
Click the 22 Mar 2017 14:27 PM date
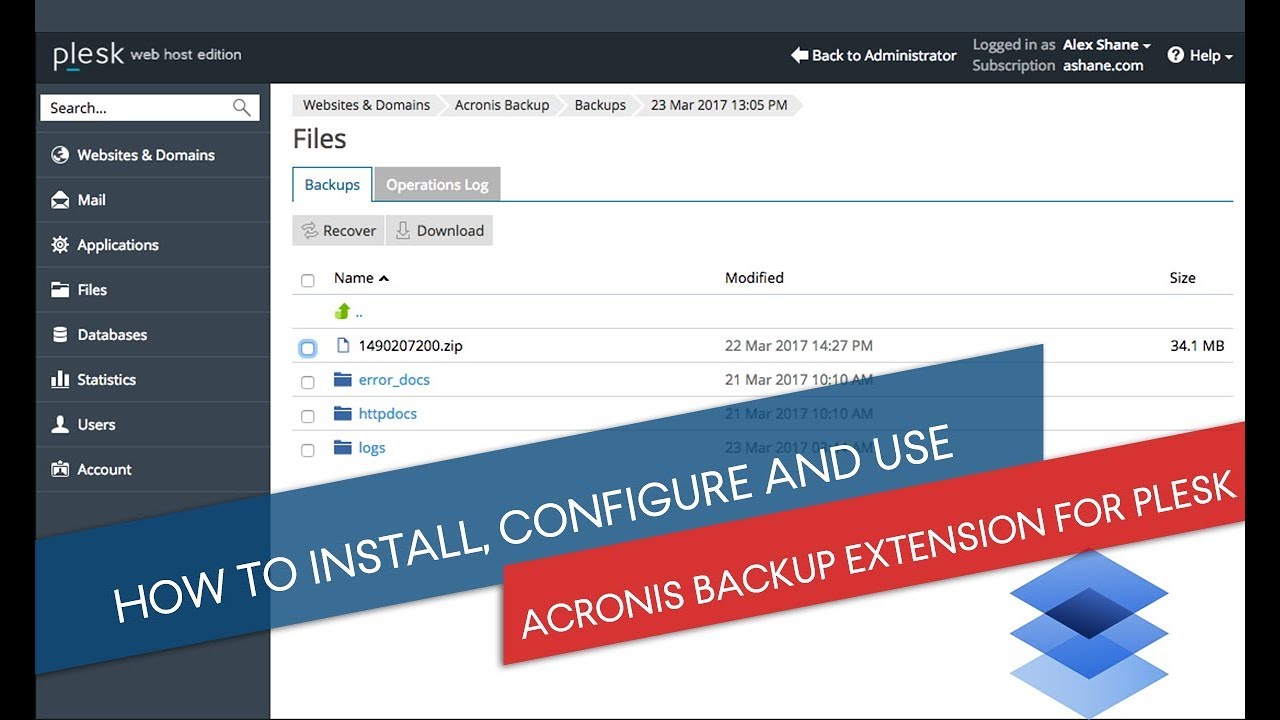[x=799, y=346]
